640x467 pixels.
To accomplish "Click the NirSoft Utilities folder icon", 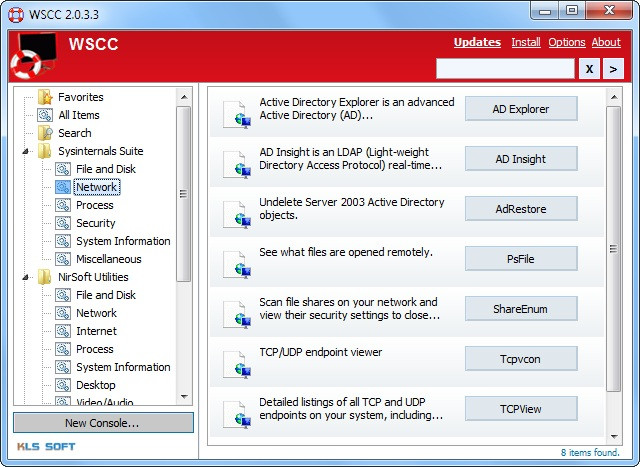I will point(45,277).
